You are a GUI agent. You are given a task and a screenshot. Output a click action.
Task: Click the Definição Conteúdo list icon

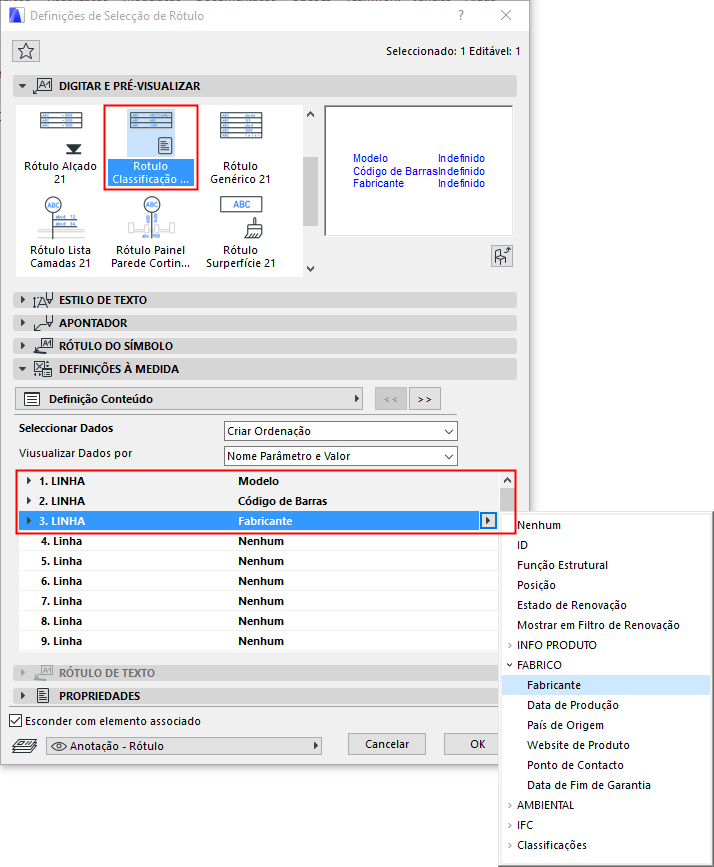click(x=32, y=399)
